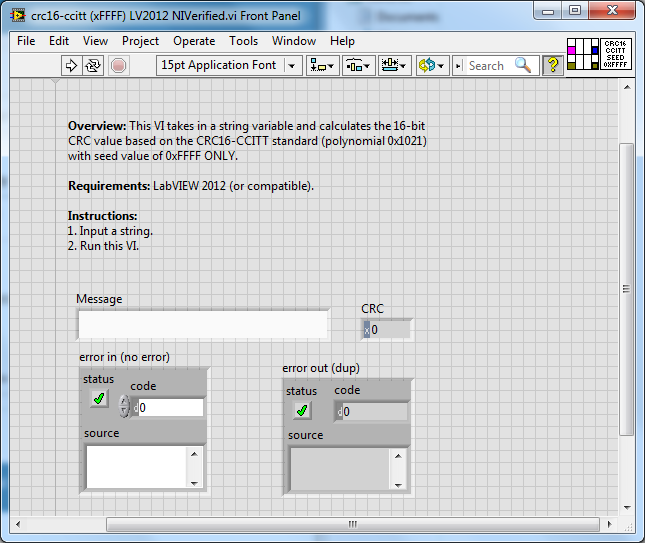The height and width of the screenshot is (543, 645).
Task: Click the '2. Run this VI.' text
Action: (103, 246)
